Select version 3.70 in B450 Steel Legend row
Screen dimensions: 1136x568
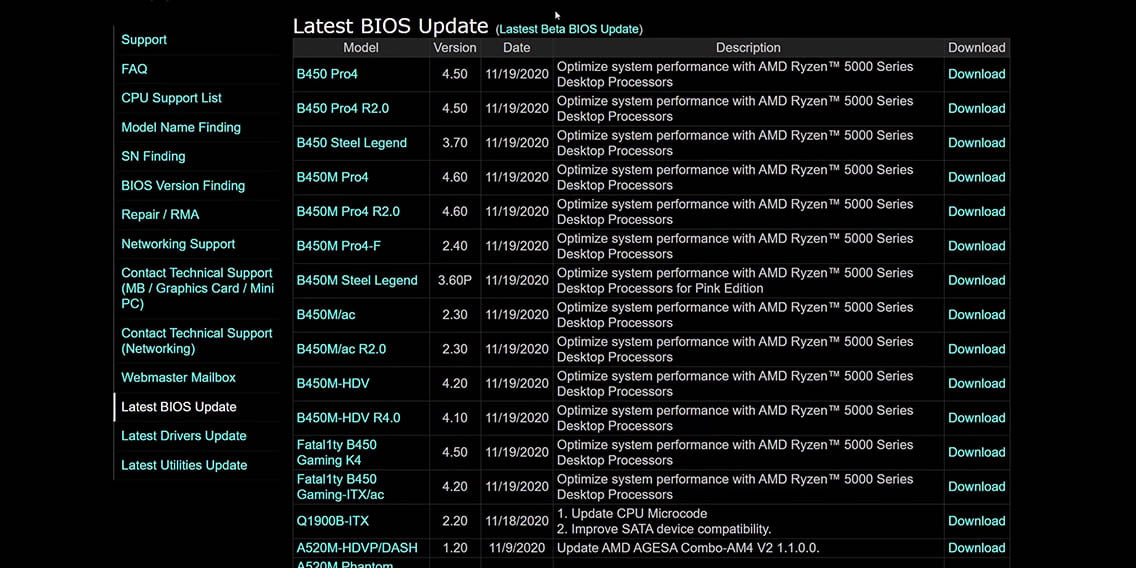point(455,143)
